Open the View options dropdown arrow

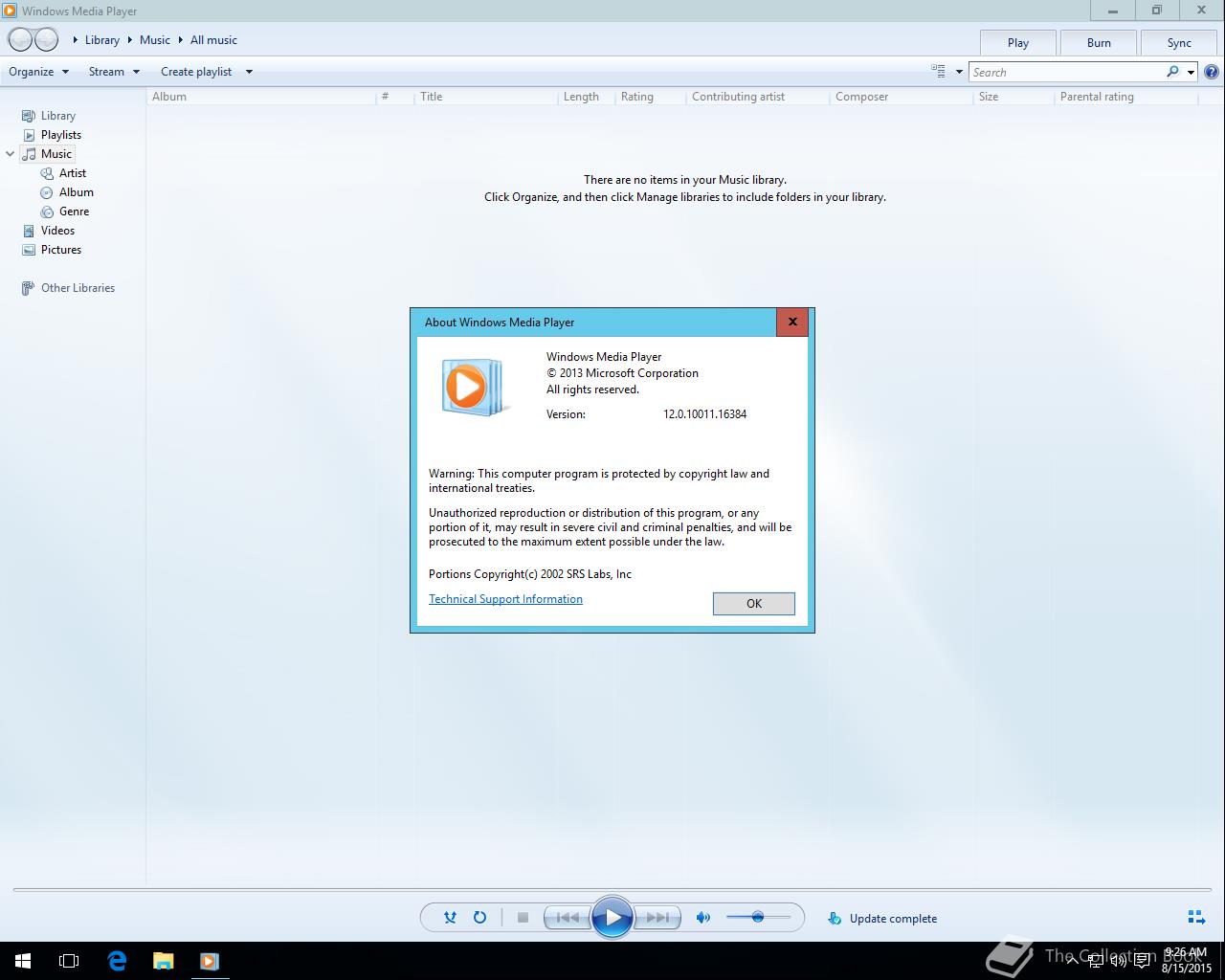point(959,72)
